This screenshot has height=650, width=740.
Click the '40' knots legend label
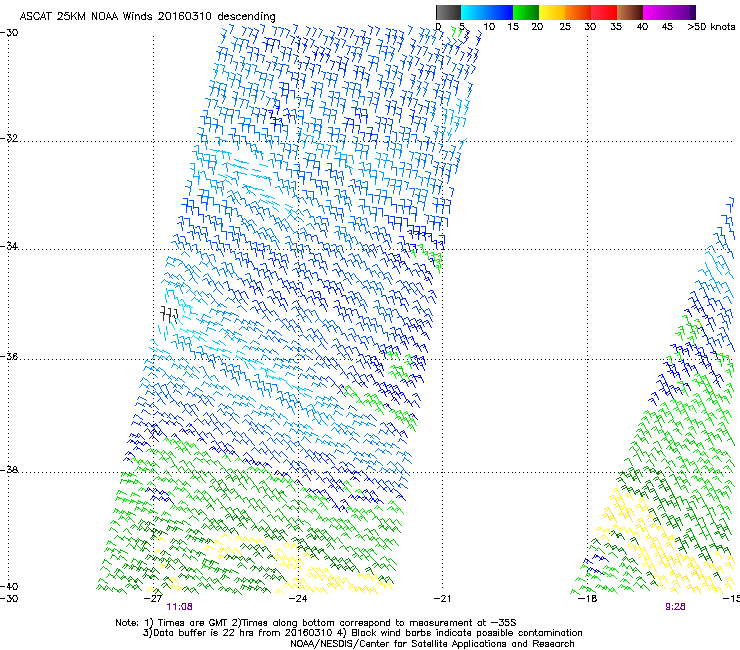[x=642, y=26]
